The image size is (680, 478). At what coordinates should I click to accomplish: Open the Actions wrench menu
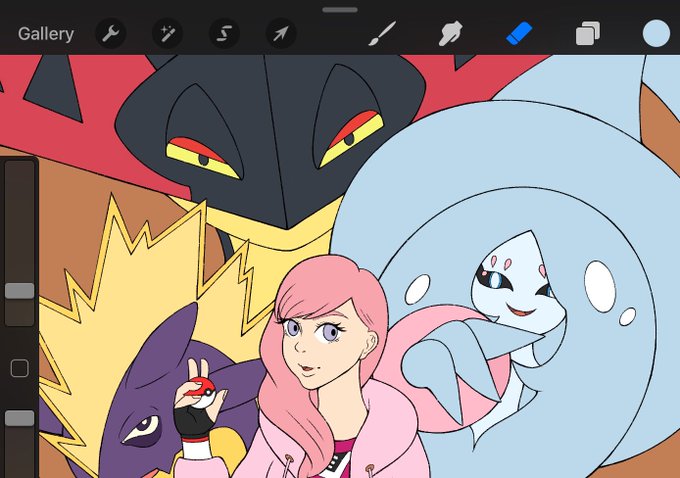click(x=111, y=33)
